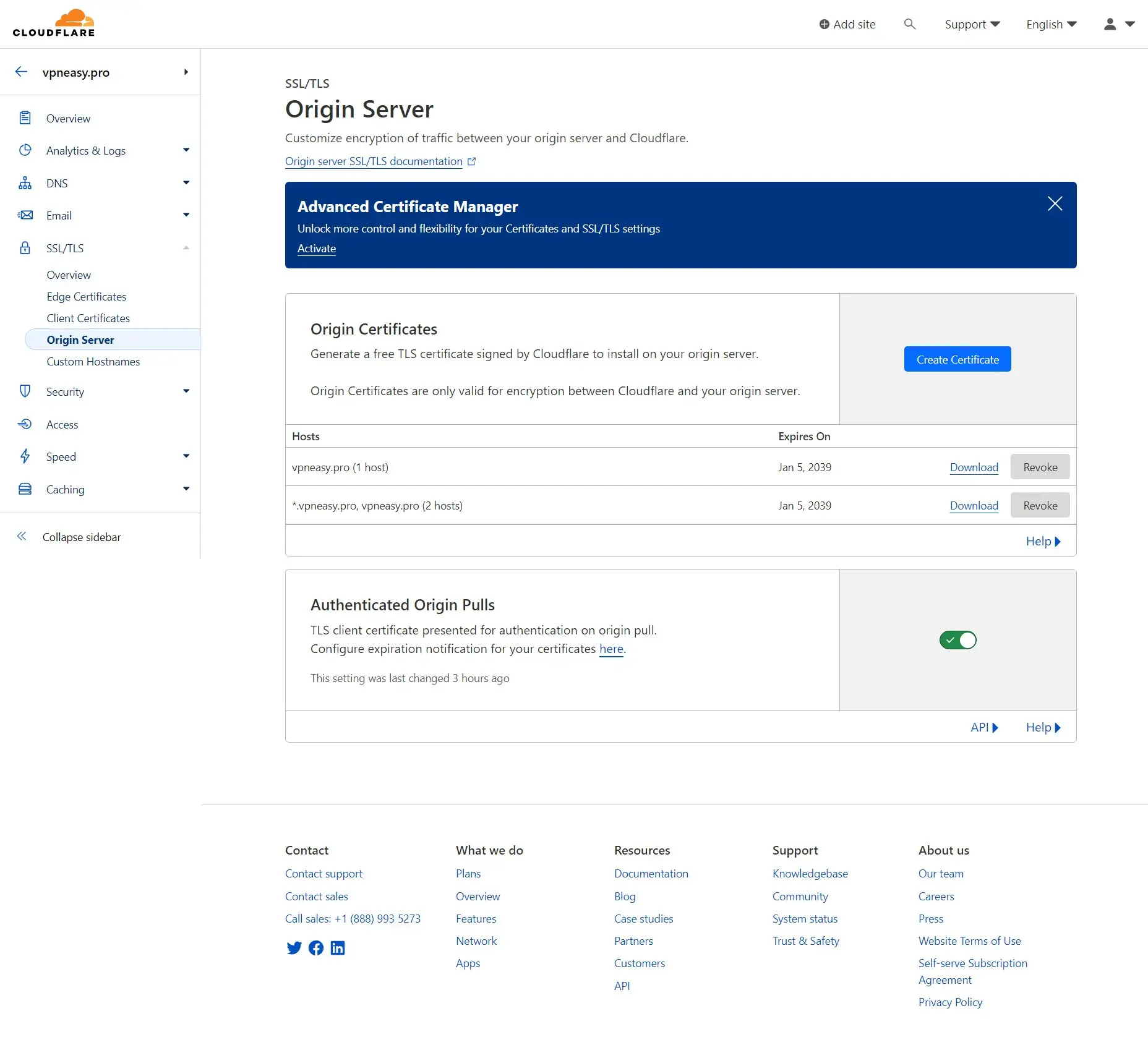This screenshot has width=1148, height=1058.
Task: Open Edge Certificates submenu item
Action: pos(87,296)
